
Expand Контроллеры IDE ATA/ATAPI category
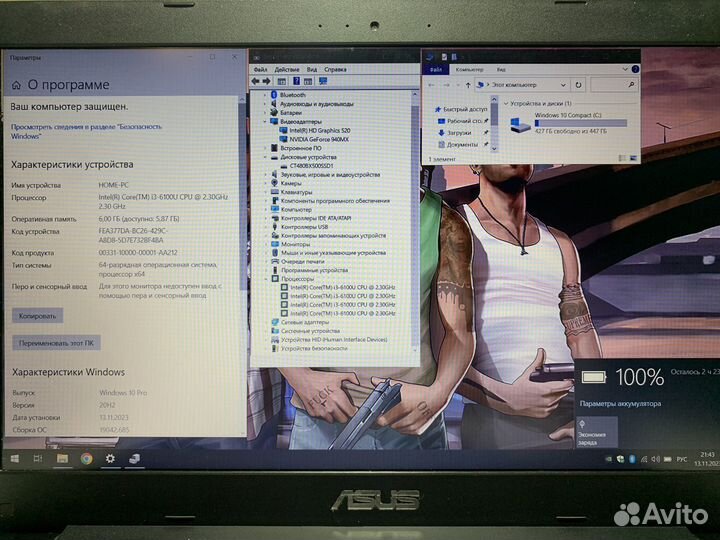pyautogui.click(x=265, y=218)
